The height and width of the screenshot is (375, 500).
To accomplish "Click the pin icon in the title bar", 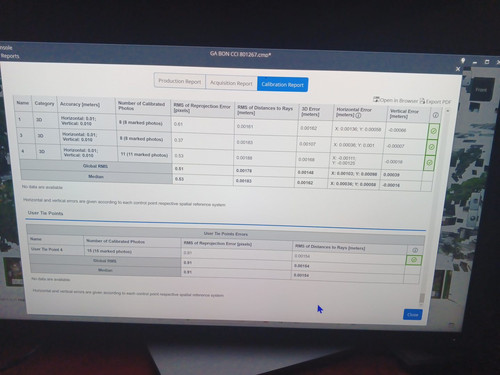I will pyautogui.click(x=463, y=61).
